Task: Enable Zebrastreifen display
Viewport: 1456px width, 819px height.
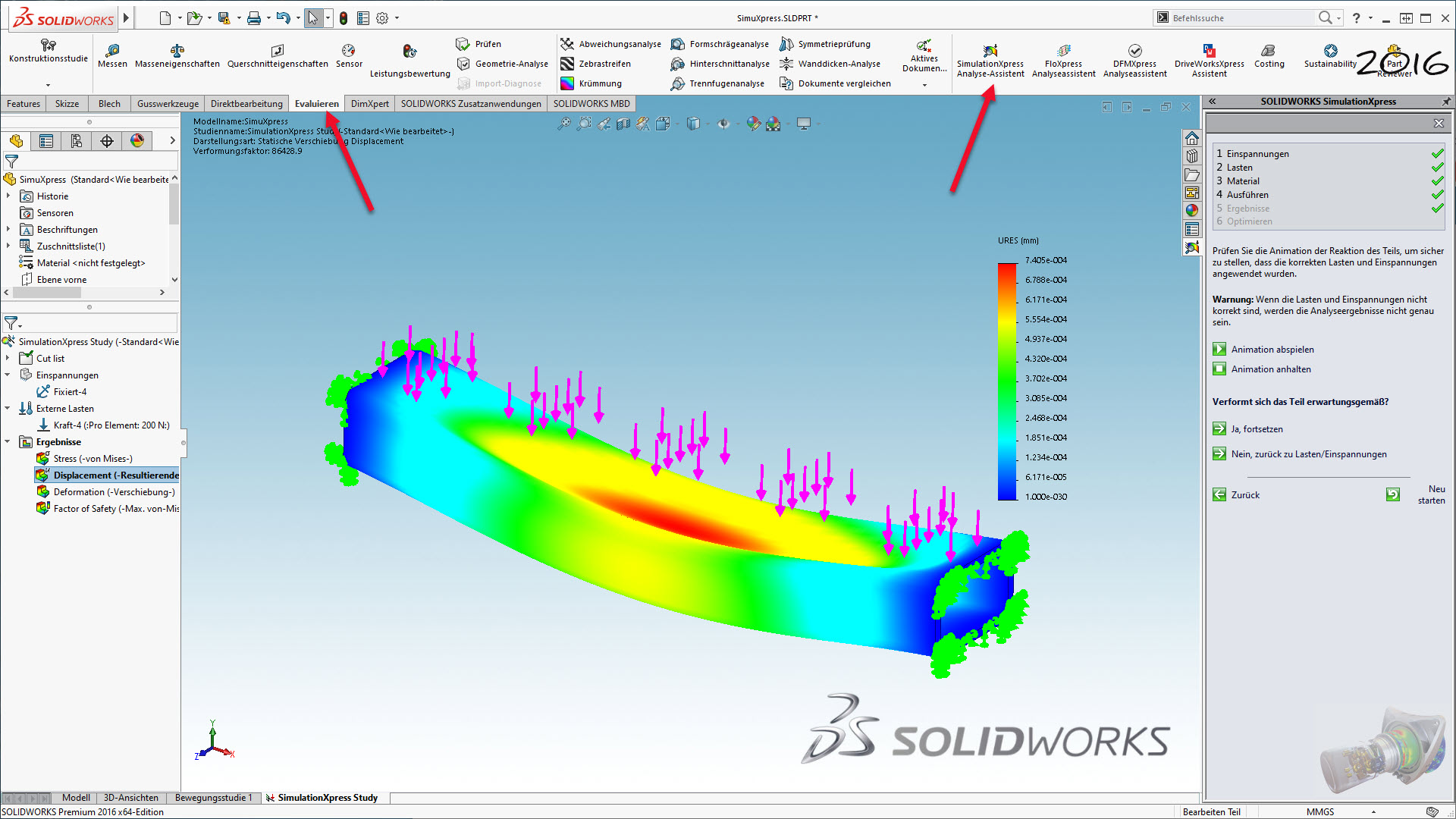Action: coord(595,64)
